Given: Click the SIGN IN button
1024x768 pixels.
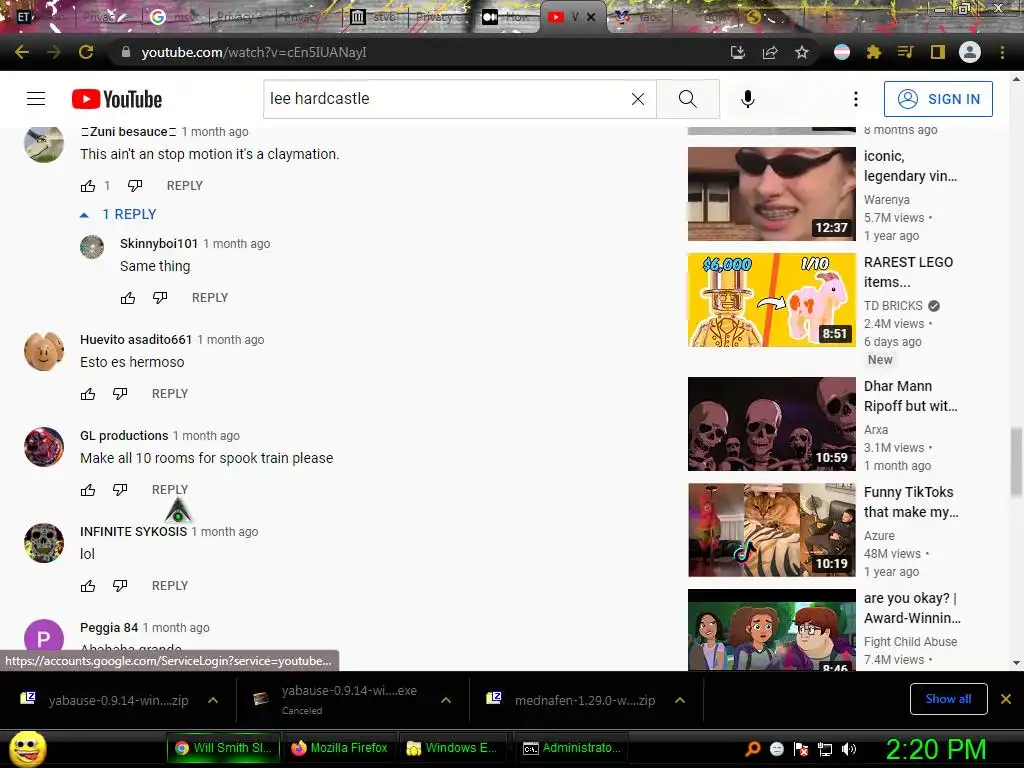Looking at the screenshot, I should click(938, 99).
